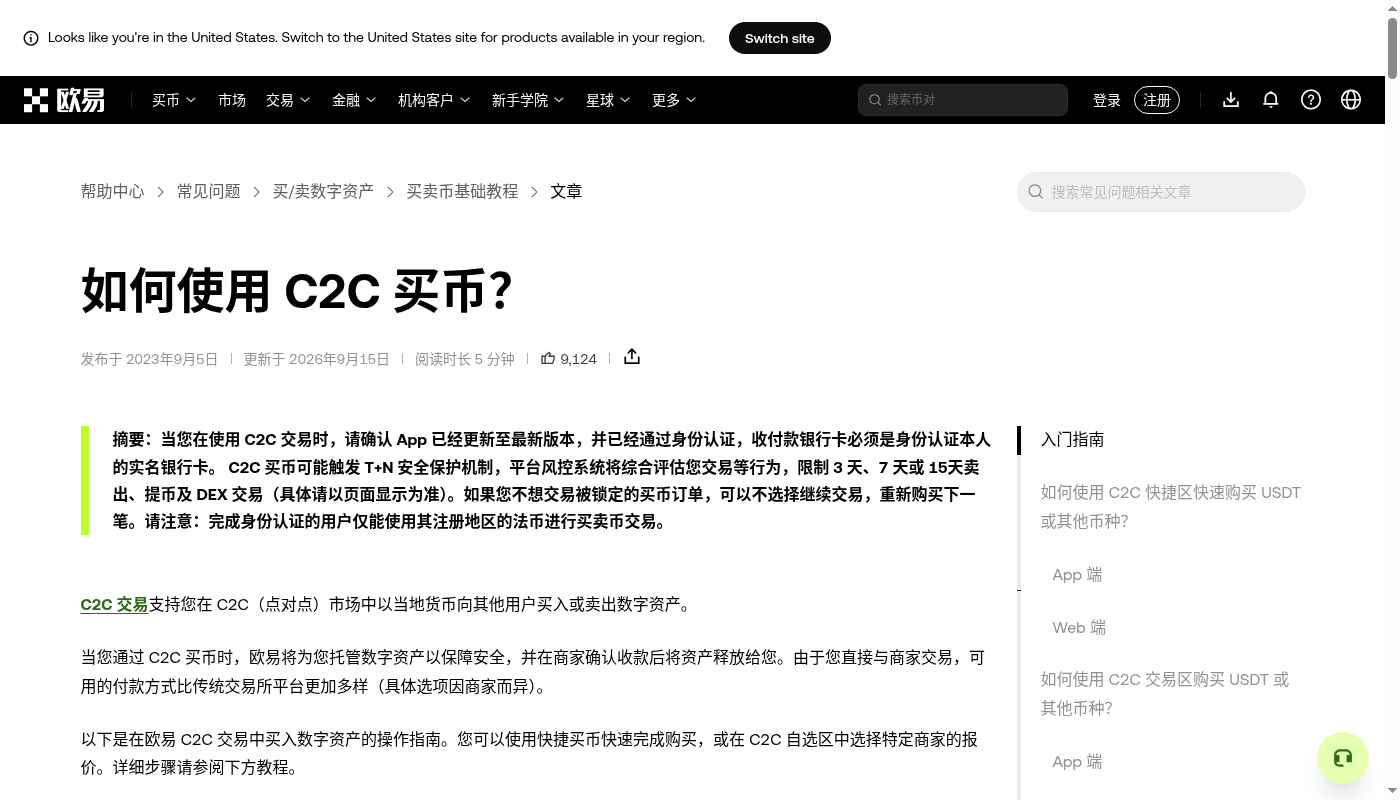Click the 文章 breadcrumb text
The width and height of the screenshot is (1400, 800).
pos(566,191)
